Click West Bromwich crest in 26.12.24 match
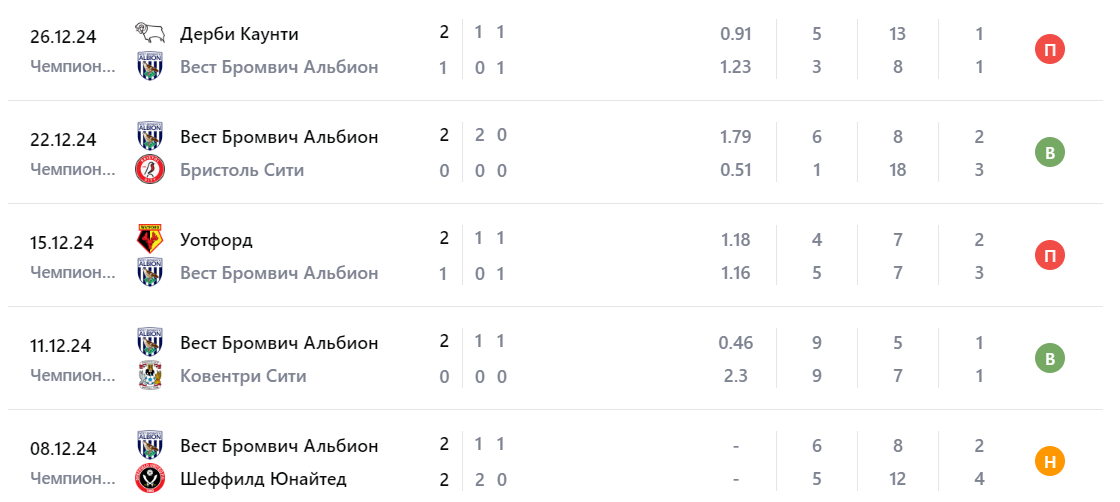The width and height of the screenshot is (1120, 502). 150,67
